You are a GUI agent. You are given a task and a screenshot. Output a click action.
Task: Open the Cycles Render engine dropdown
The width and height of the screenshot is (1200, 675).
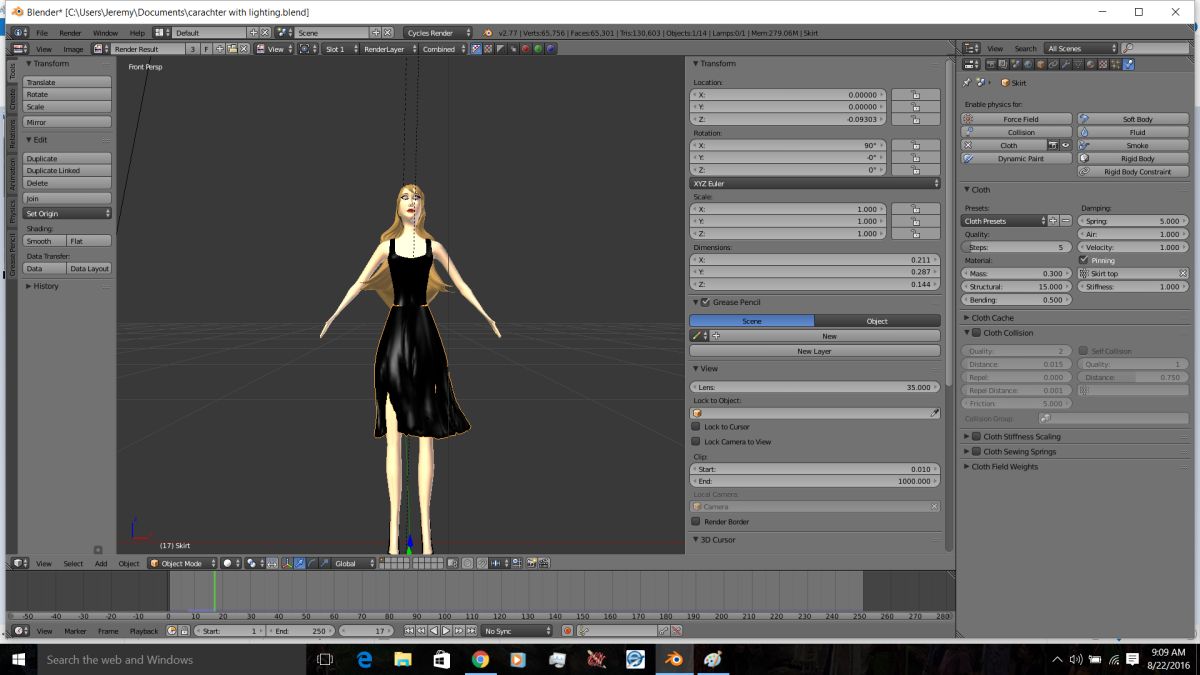(x=438, y=33)
